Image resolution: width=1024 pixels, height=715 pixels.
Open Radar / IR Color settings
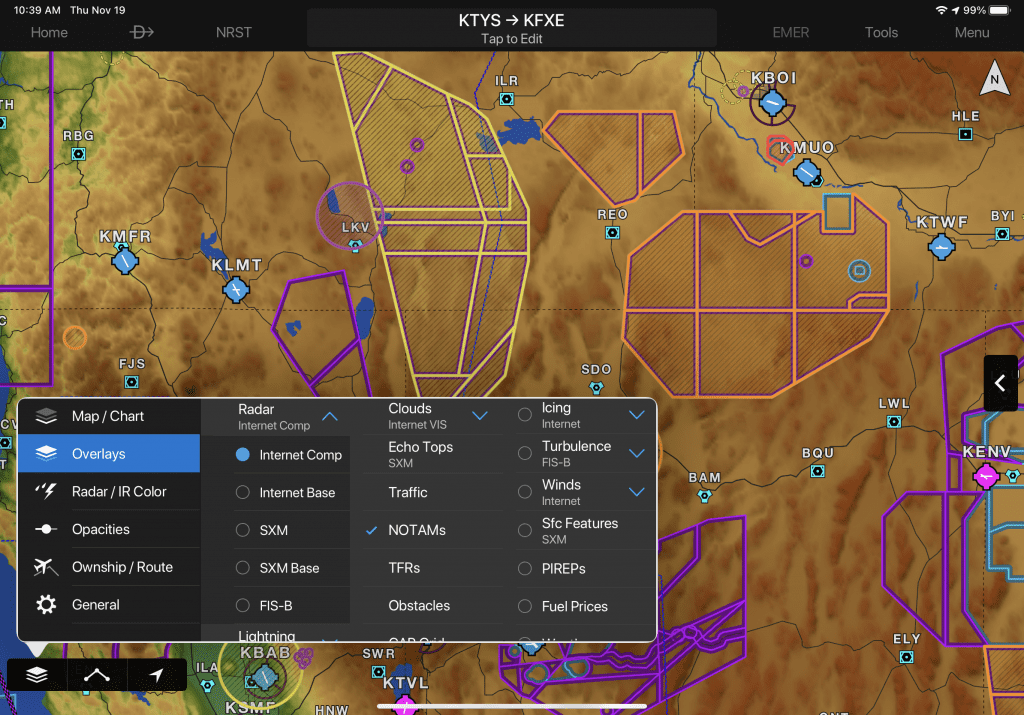pyautogui.click(x=109, y=492)
